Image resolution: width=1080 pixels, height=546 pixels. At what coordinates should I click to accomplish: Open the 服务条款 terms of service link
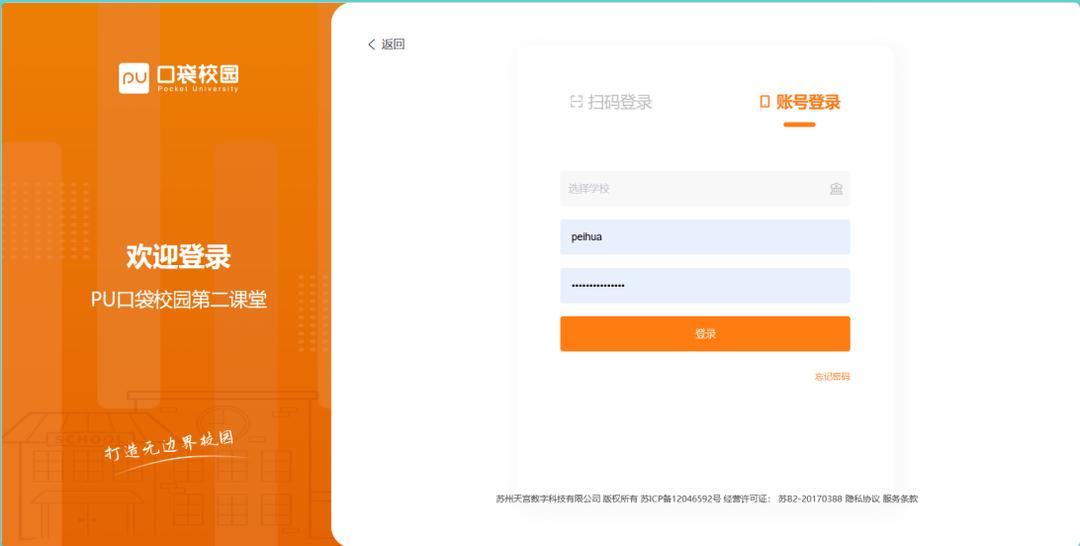click(x=900, y=498)
